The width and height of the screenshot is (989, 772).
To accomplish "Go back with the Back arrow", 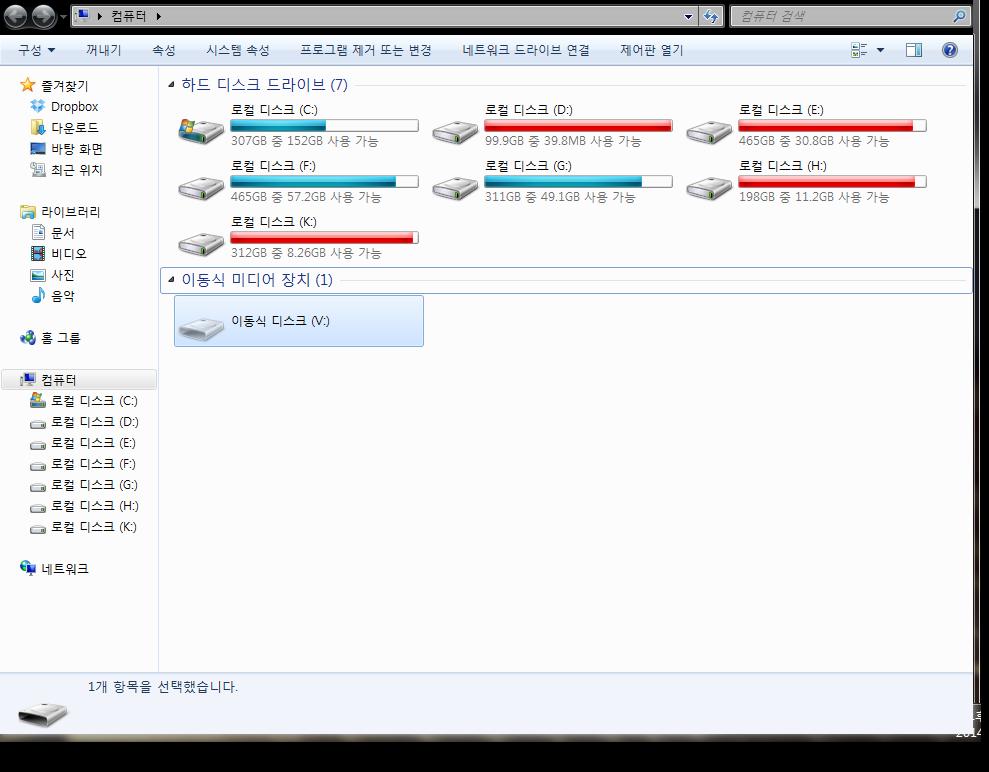I will point(16,16).
